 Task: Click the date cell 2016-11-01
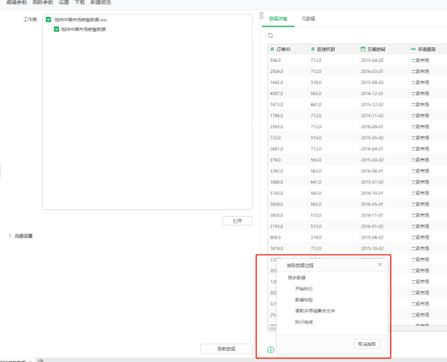click(372, 215)
